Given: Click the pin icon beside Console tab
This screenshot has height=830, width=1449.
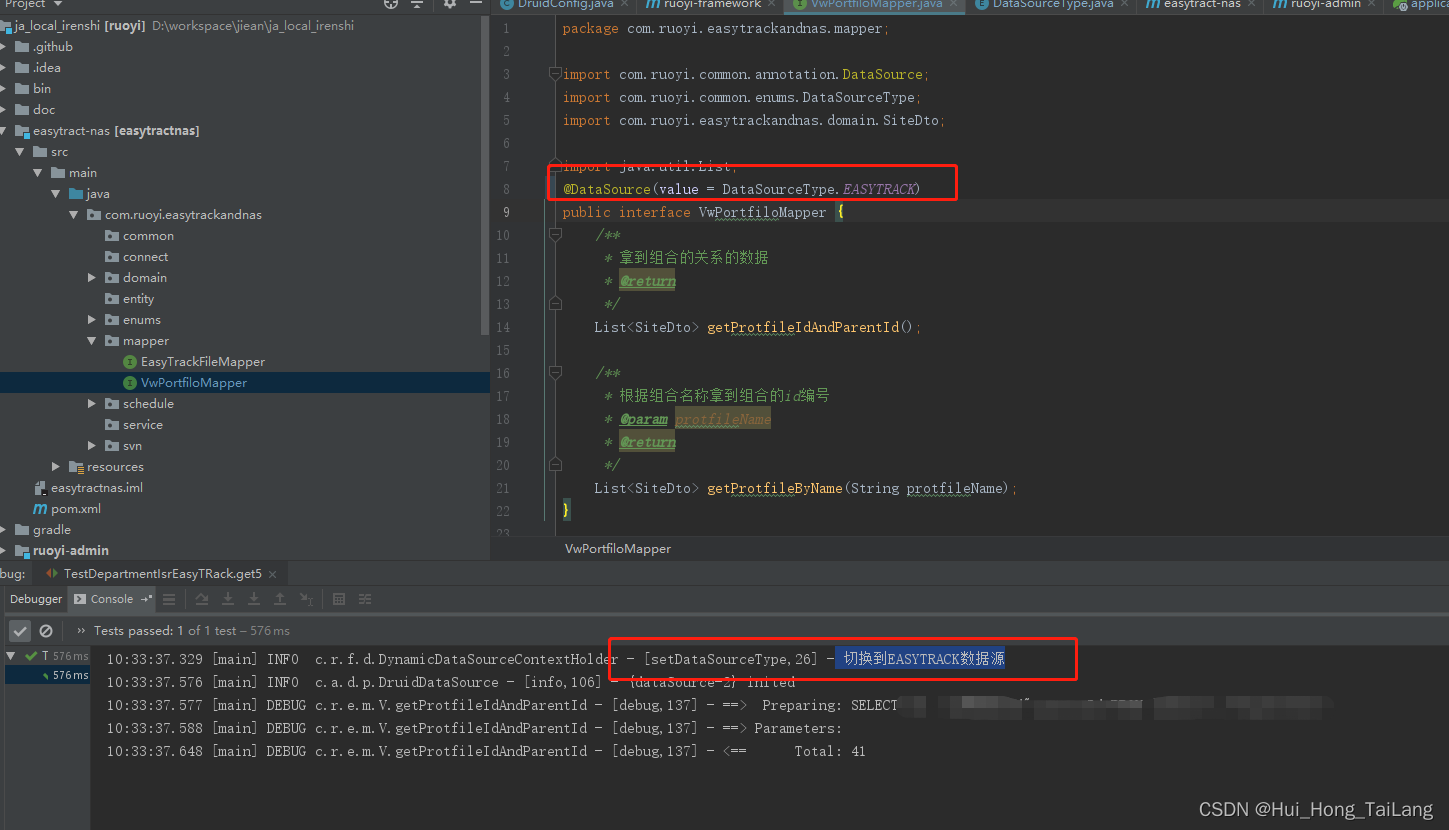Looking at the screenshot, I should coord(146,599).
